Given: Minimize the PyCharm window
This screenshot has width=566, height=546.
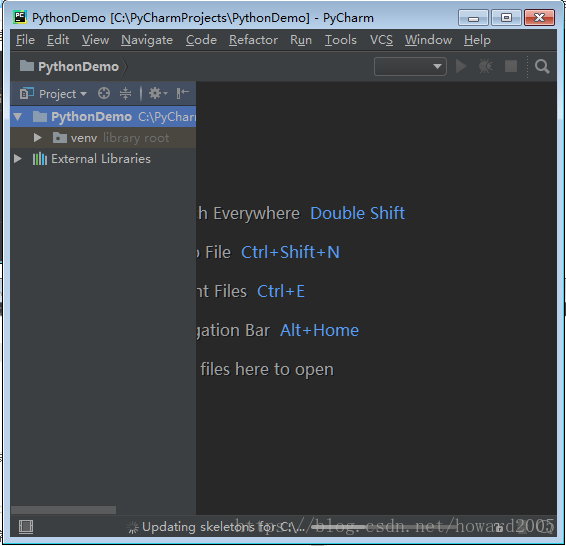Looking at the screenshot, I should [473, 18].
